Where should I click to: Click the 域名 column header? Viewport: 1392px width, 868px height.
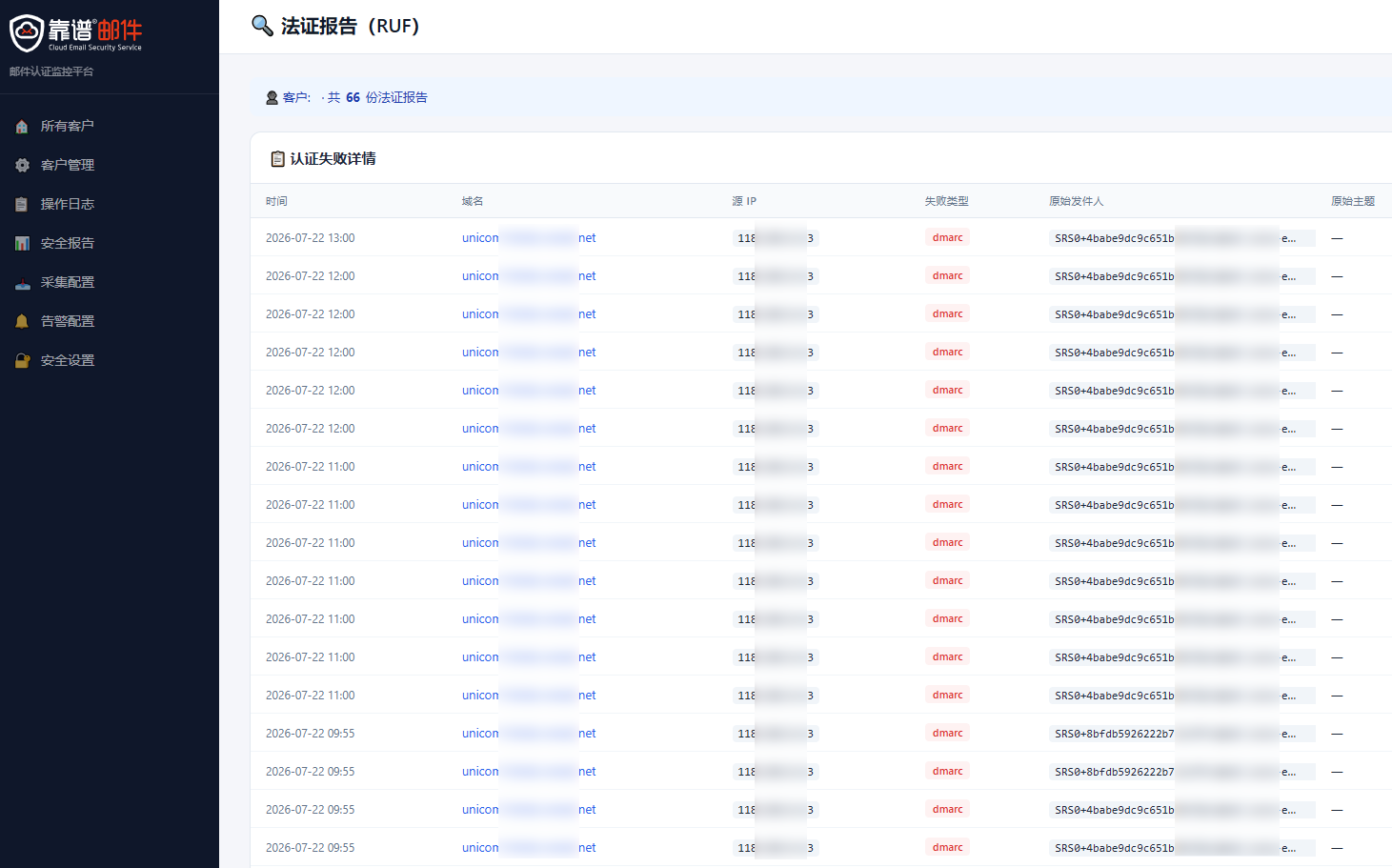click(473, 201)
